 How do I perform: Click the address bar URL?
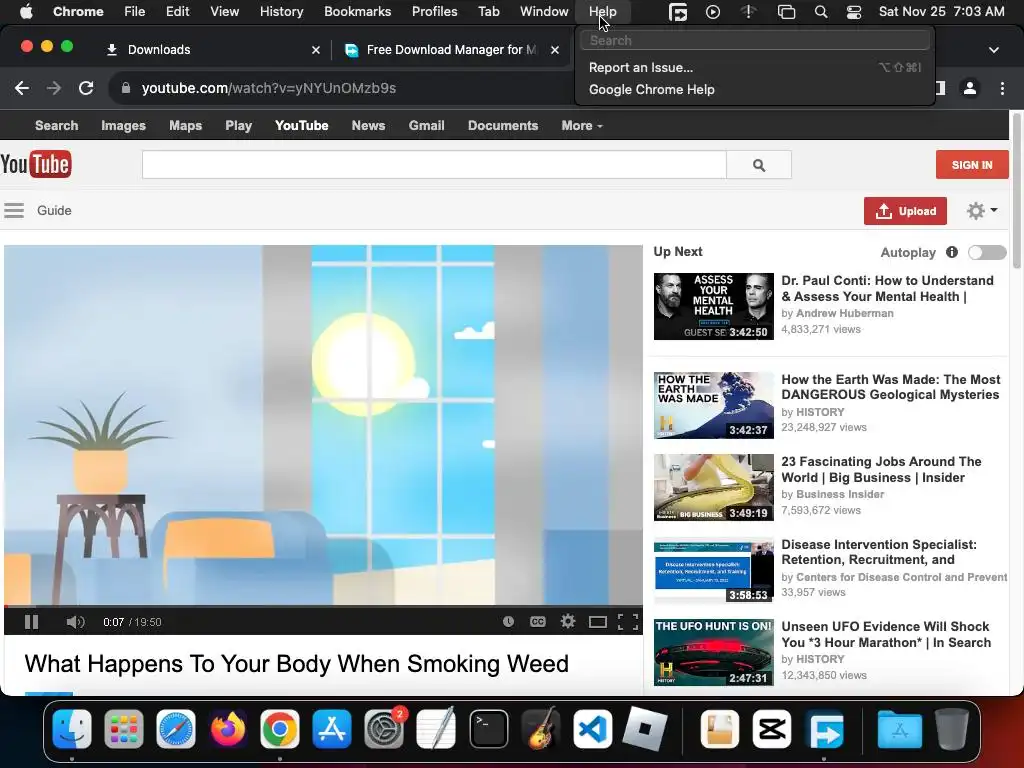pyautogui.click(x=268, y=88)
